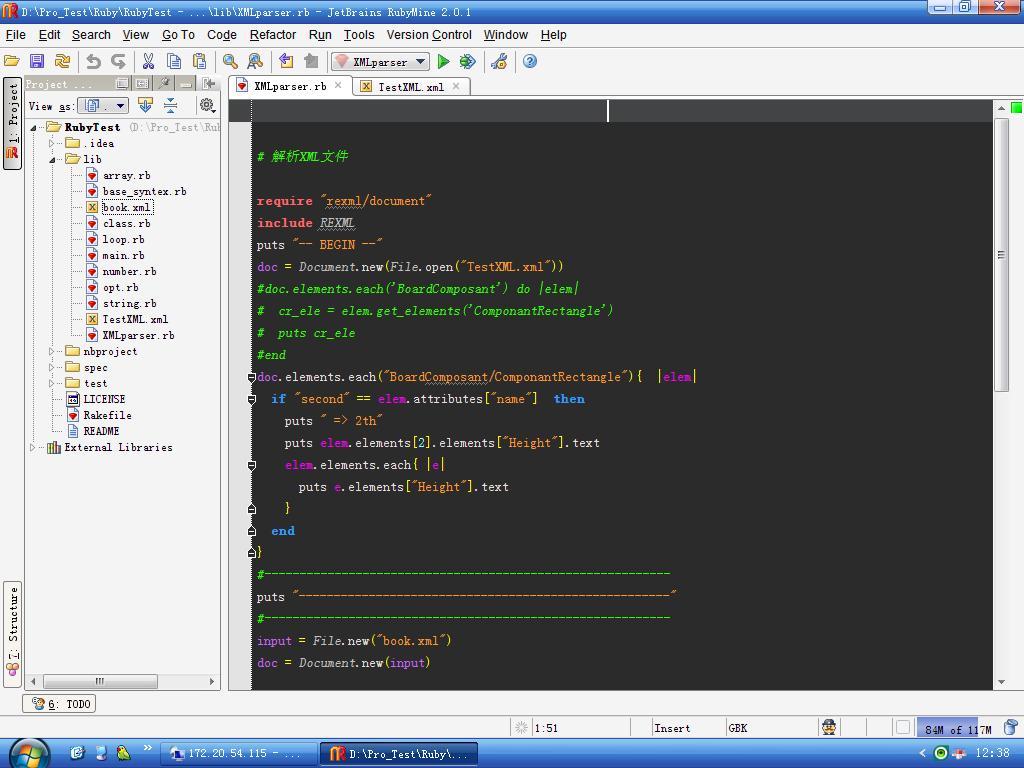
Task: Click the Project panel floating mode icon
Action: pos(121,84)
